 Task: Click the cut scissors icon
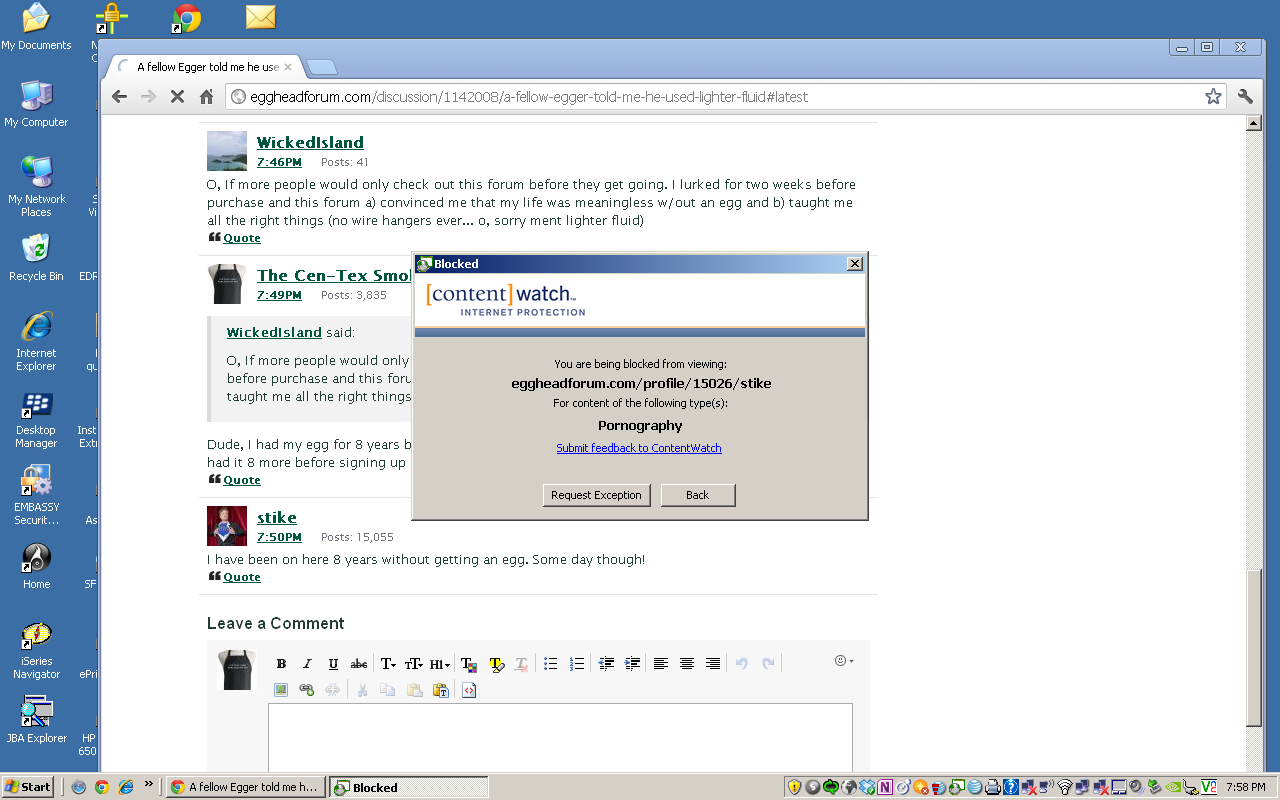[x=362, y=690]
